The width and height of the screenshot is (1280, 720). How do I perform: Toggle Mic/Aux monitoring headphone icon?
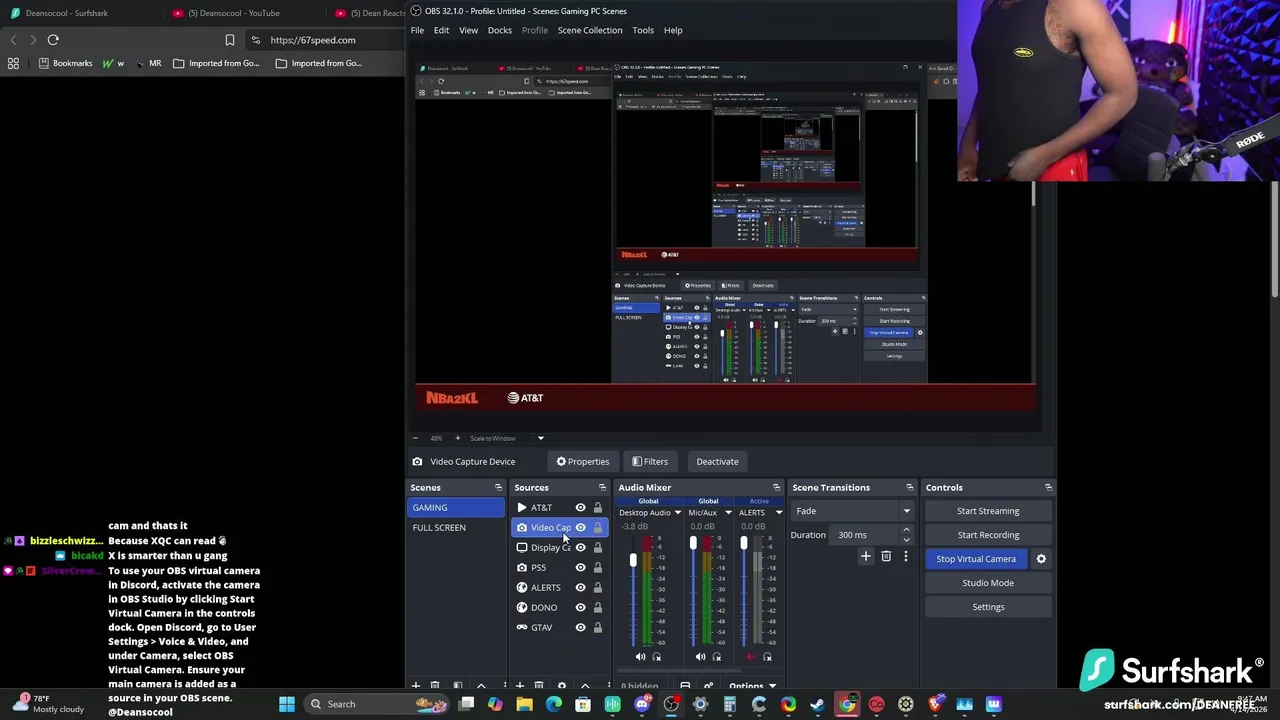[x=716, y=657]
